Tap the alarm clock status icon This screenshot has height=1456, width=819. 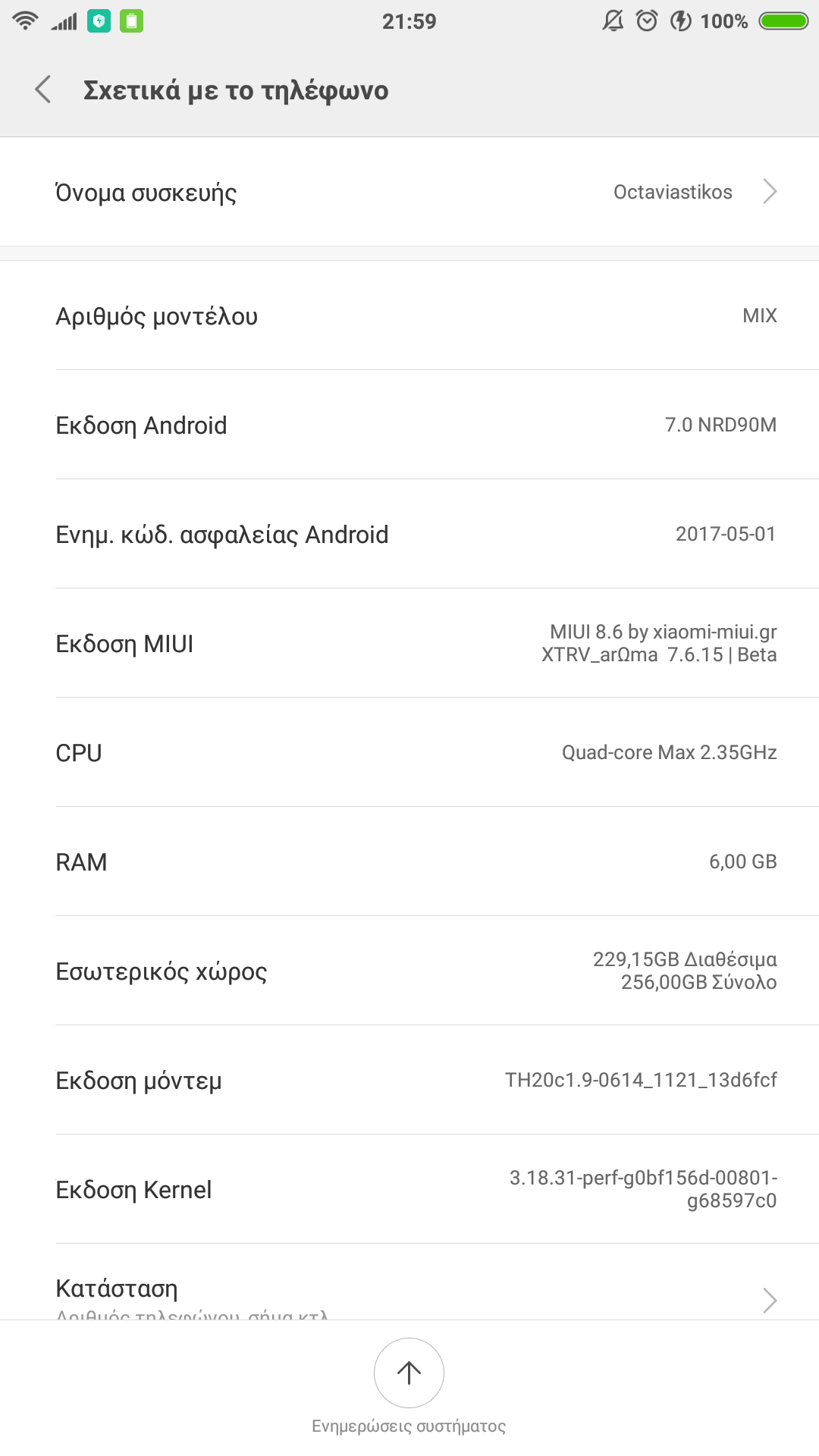point(647,21)
